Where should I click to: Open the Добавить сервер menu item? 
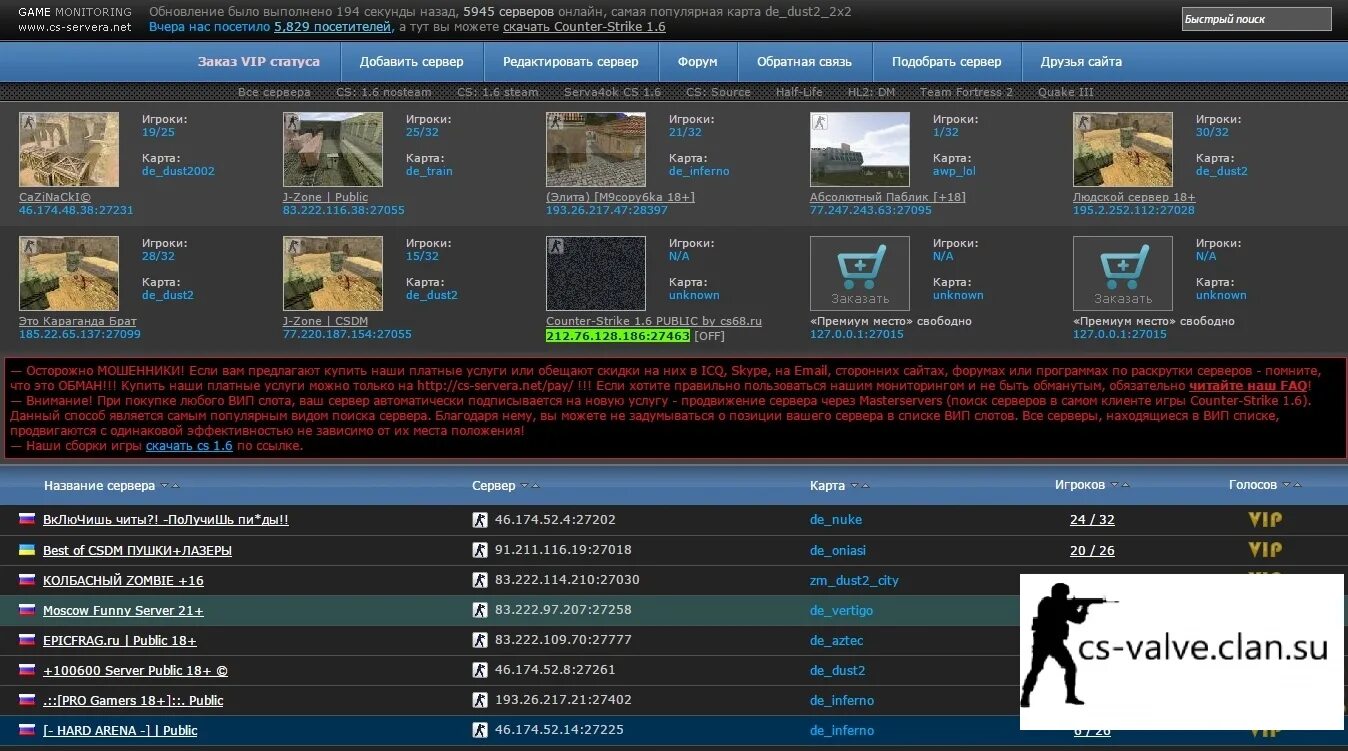pyautogui.click(x=412, y=62)
